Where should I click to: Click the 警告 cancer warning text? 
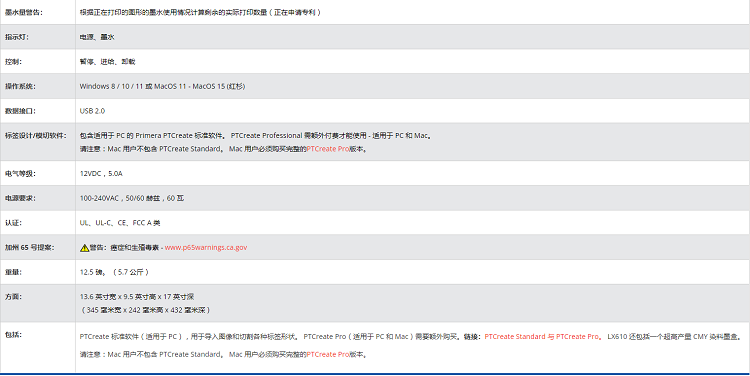[x=125, y=247]
